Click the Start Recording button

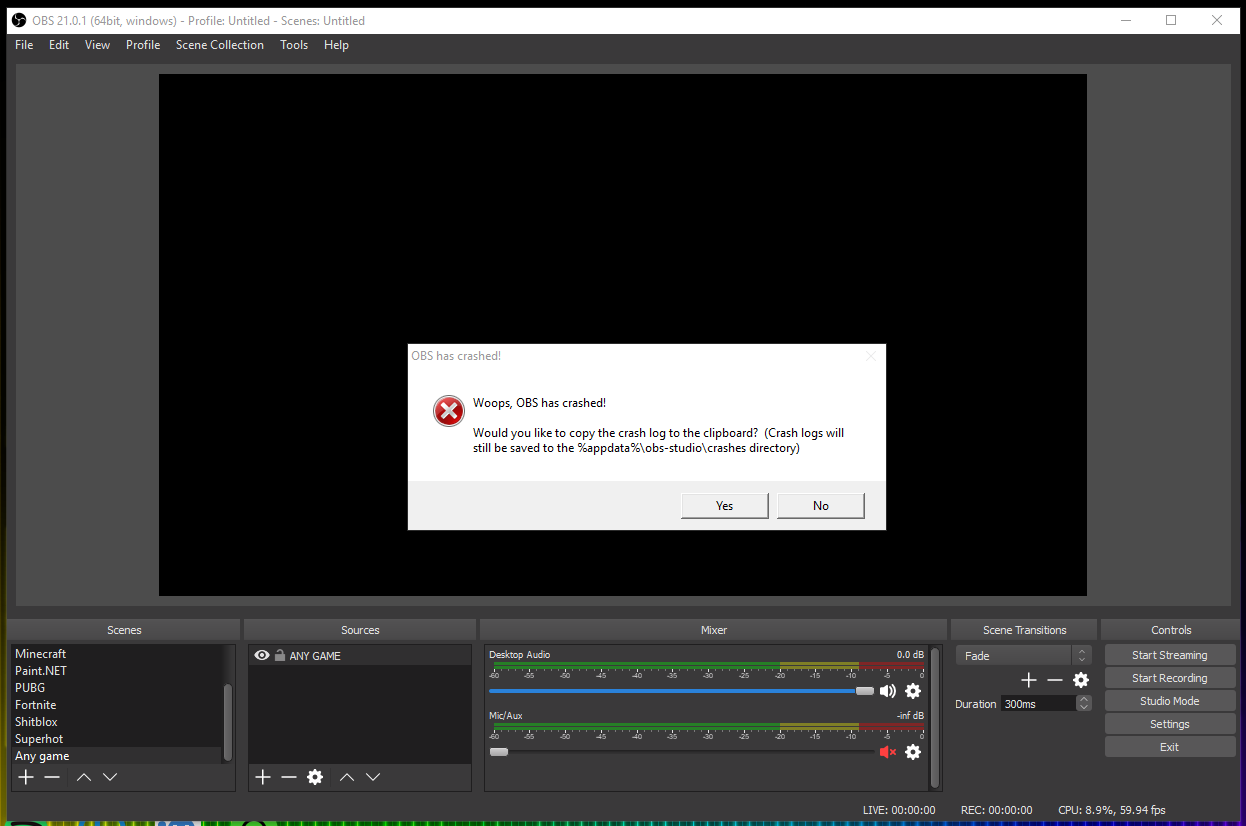pos(1170,678)
